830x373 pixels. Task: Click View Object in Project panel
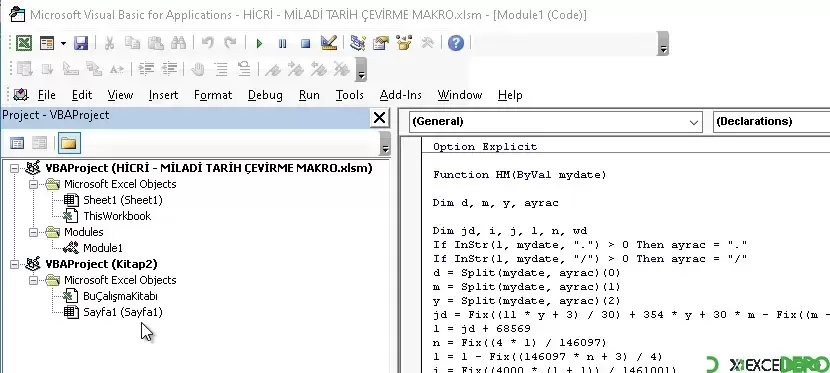click(x=40, y=143)
